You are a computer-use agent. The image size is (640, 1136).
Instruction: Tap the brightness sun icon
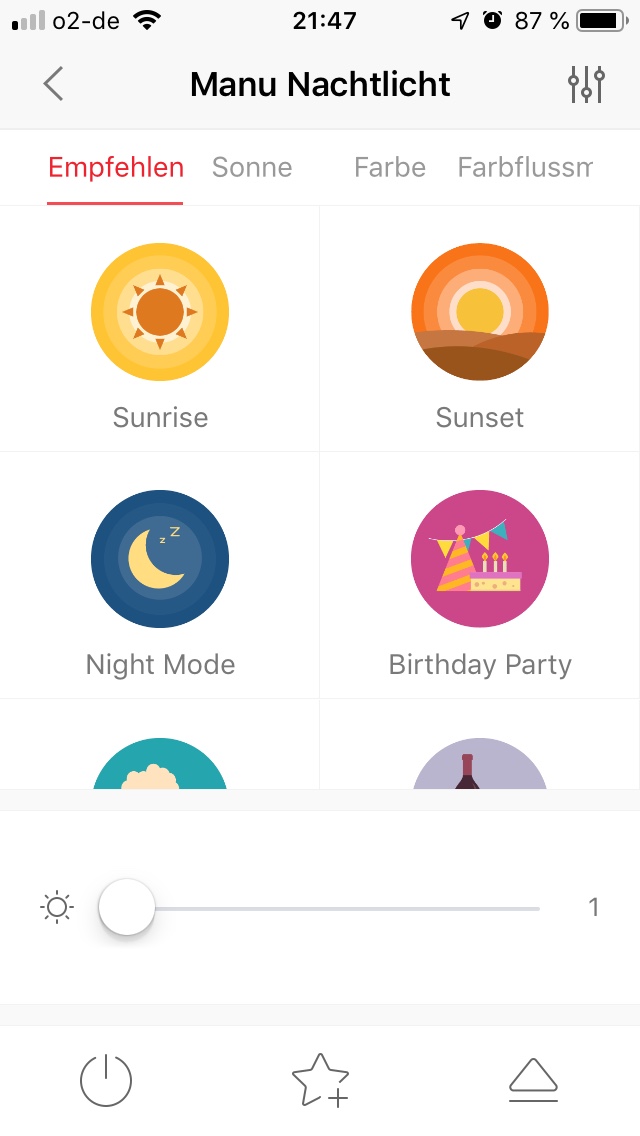[x=57, y=908]
